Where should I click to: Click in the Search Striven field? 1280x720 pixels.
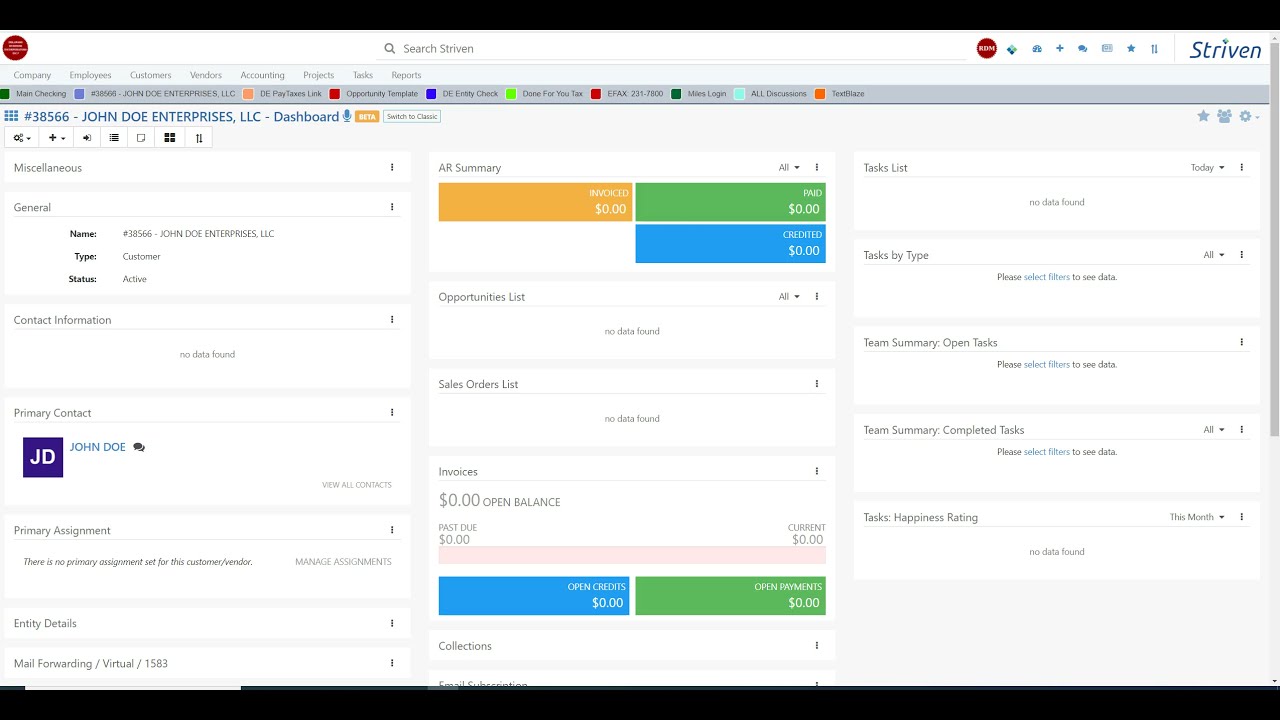pyautogui.click(x=675, y=48)
